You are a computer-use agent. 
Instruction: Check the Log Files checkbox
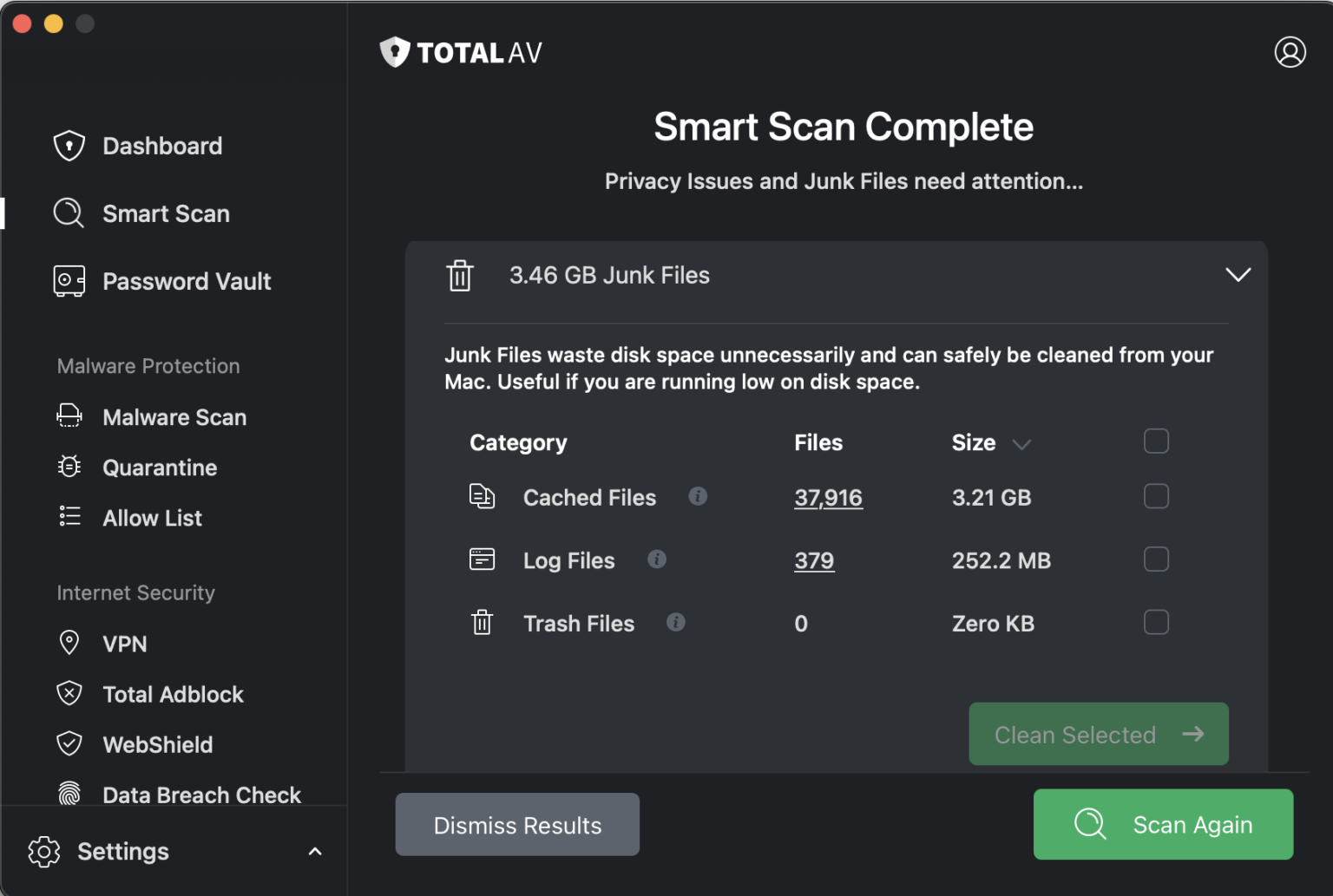[x=1156, y=559]
